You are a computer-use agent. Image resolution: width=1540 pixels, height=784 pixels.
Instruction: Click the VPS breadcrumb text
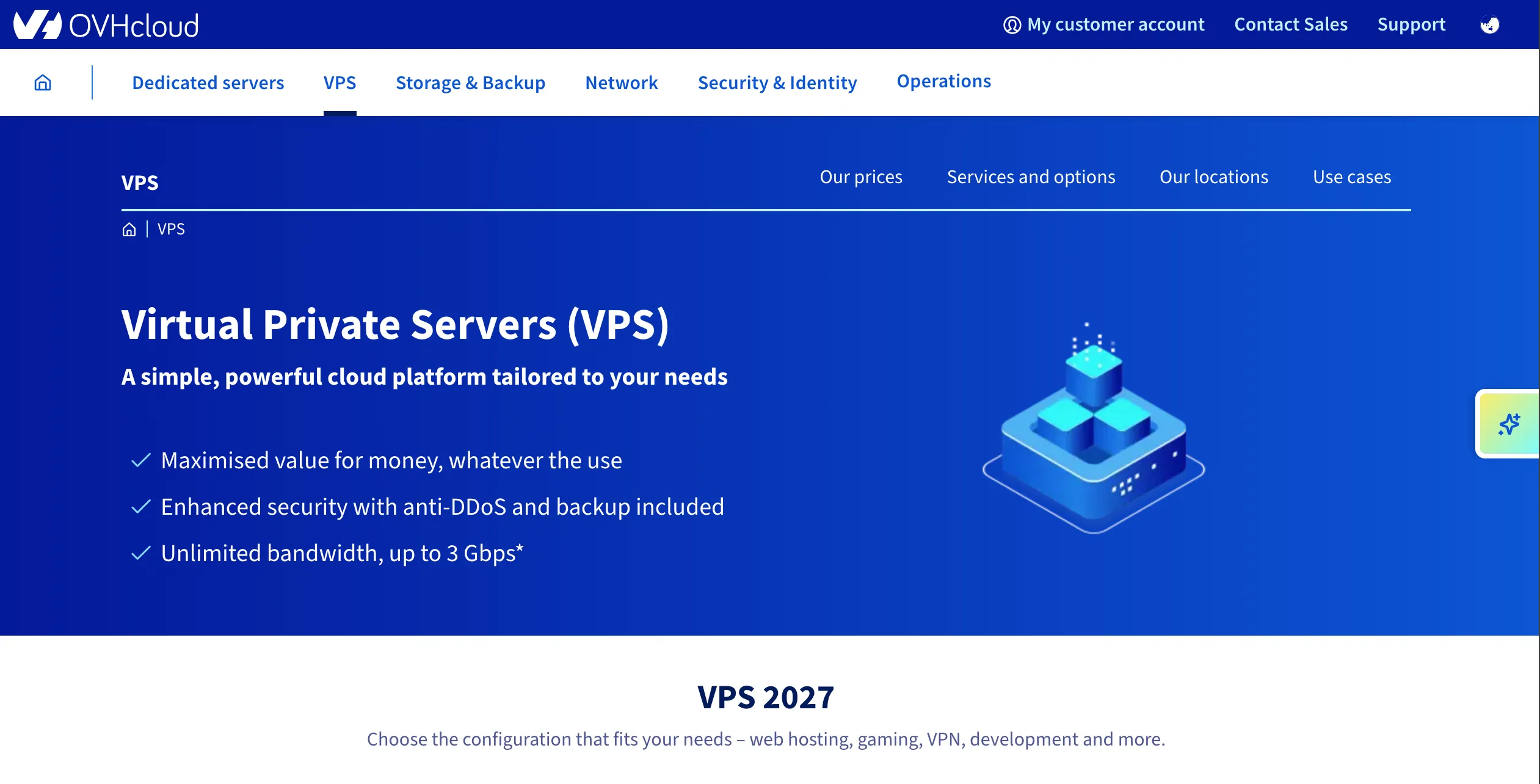coord(171,230)
